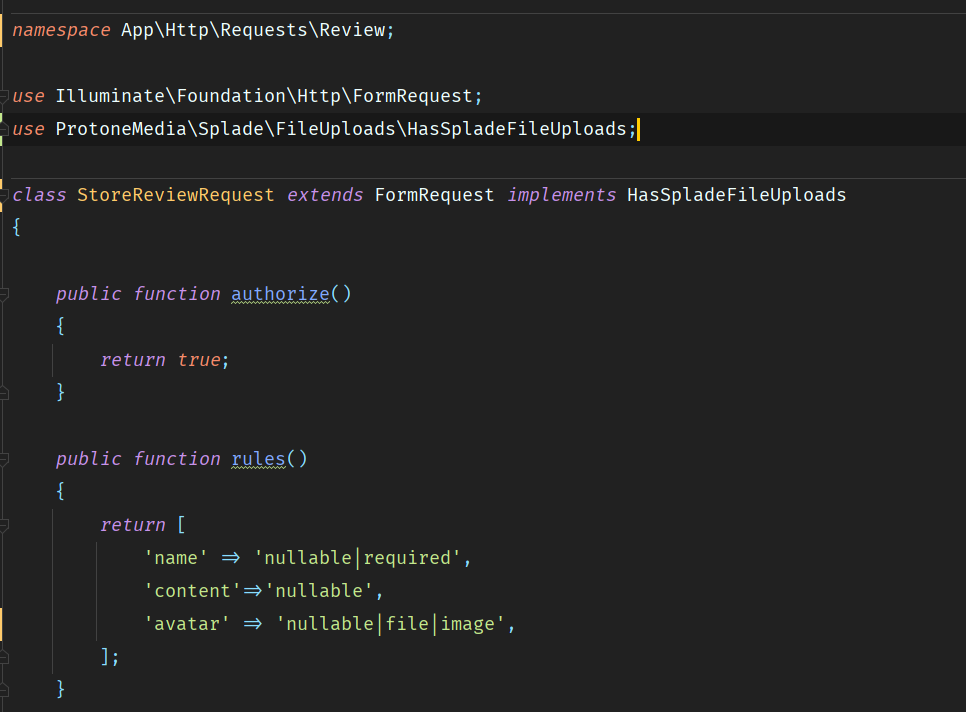Viewport: 966px width, 712px height.
Task: Click the underlined authorize method name
Action: point(278,293)
